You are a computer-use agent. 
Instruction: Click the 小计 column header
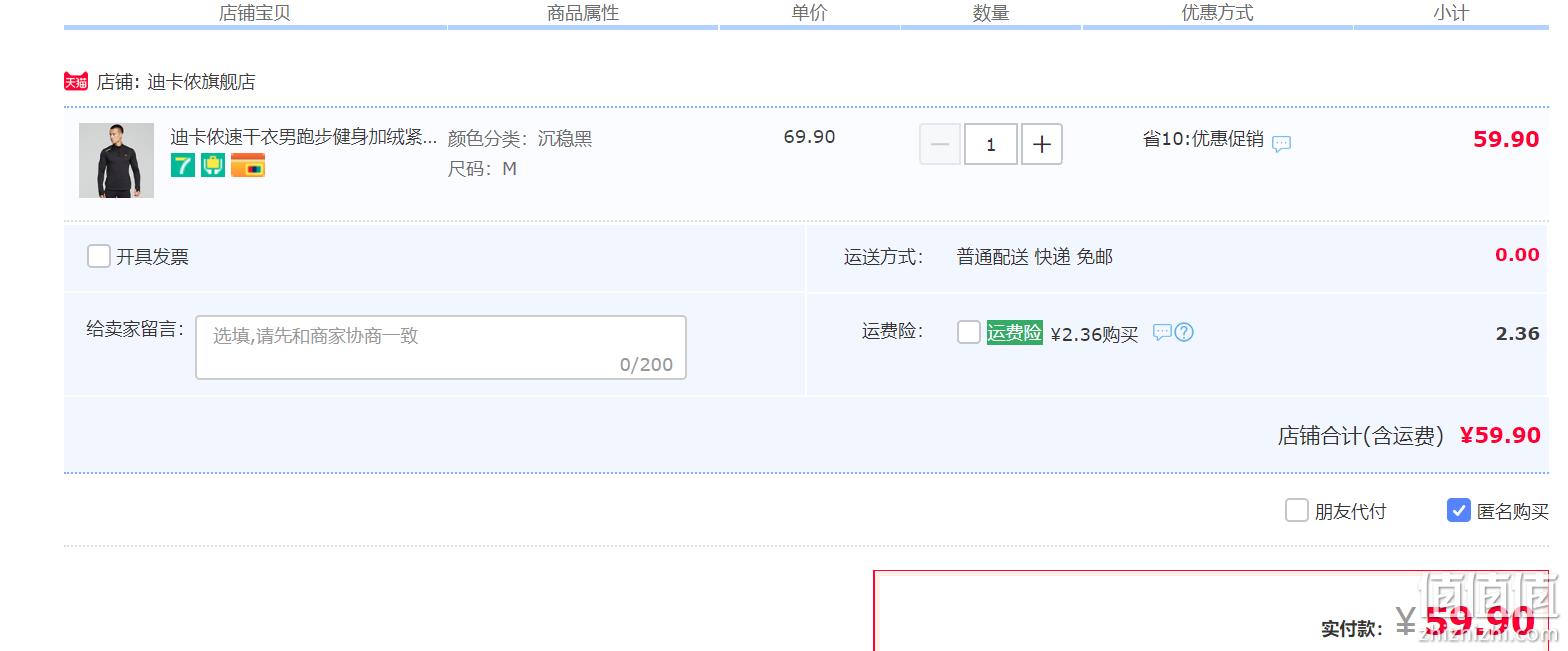click(1451, 13)
